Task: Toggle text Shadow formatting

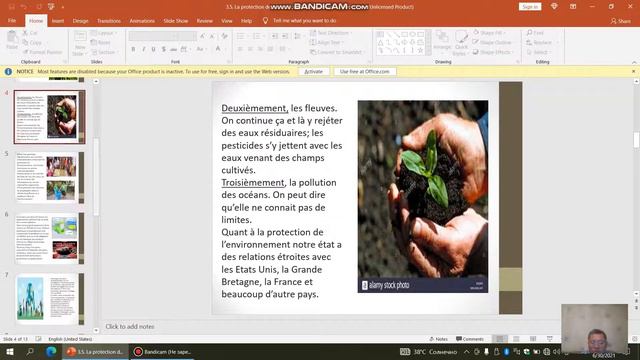Action: click(x=164, y=49)
